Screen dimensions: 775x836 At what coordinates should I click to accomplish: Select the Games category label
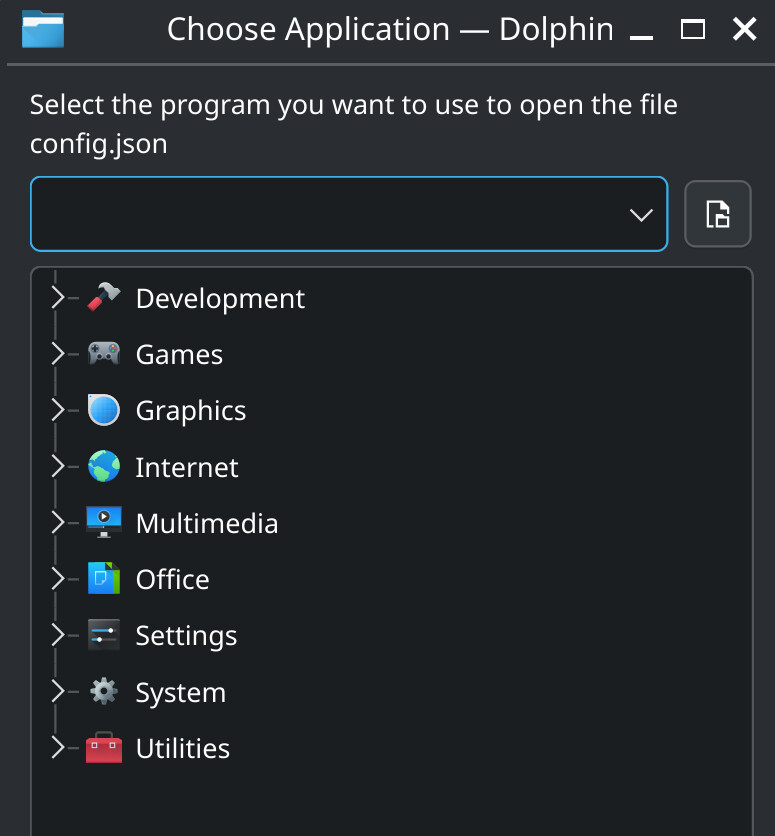coord(179,355)
